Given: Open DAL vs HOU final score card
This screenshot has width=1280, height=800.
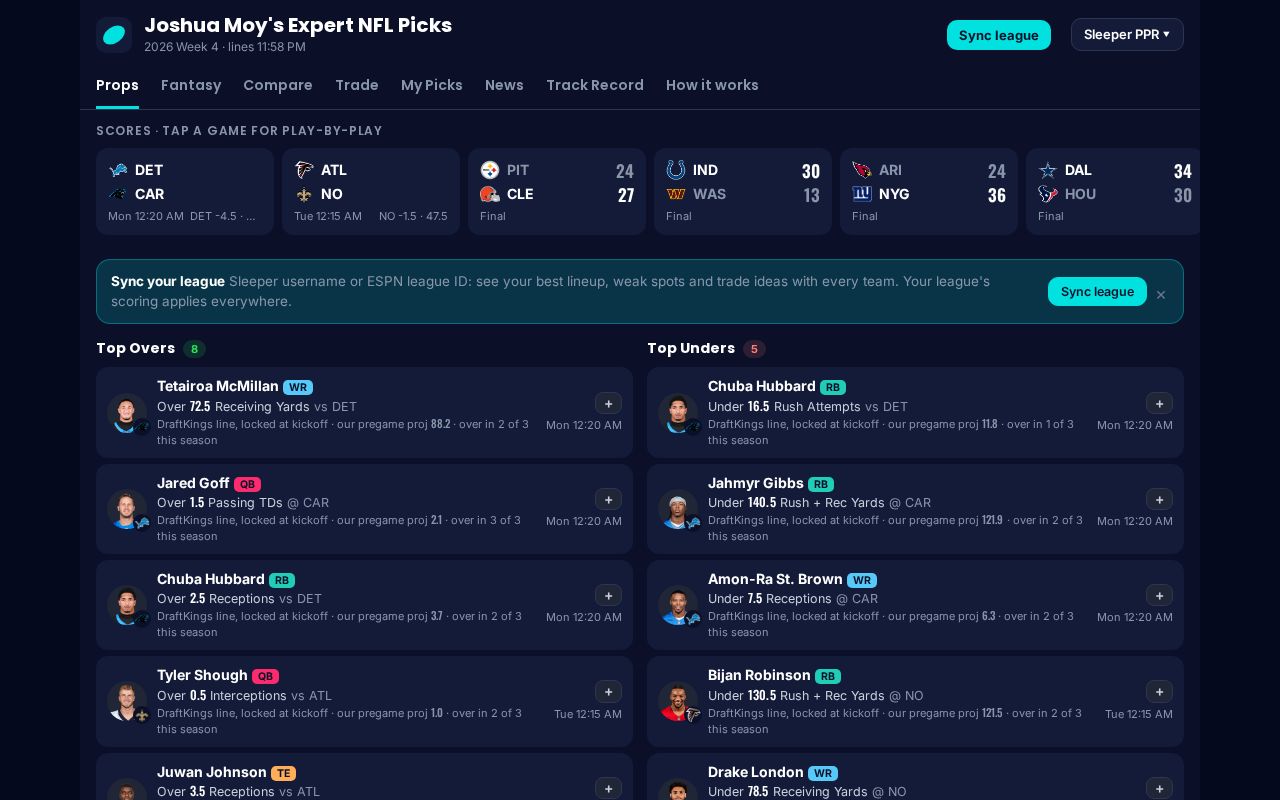Looking at the screenshot, I should pyautogui.click(x=1113, y=191).
